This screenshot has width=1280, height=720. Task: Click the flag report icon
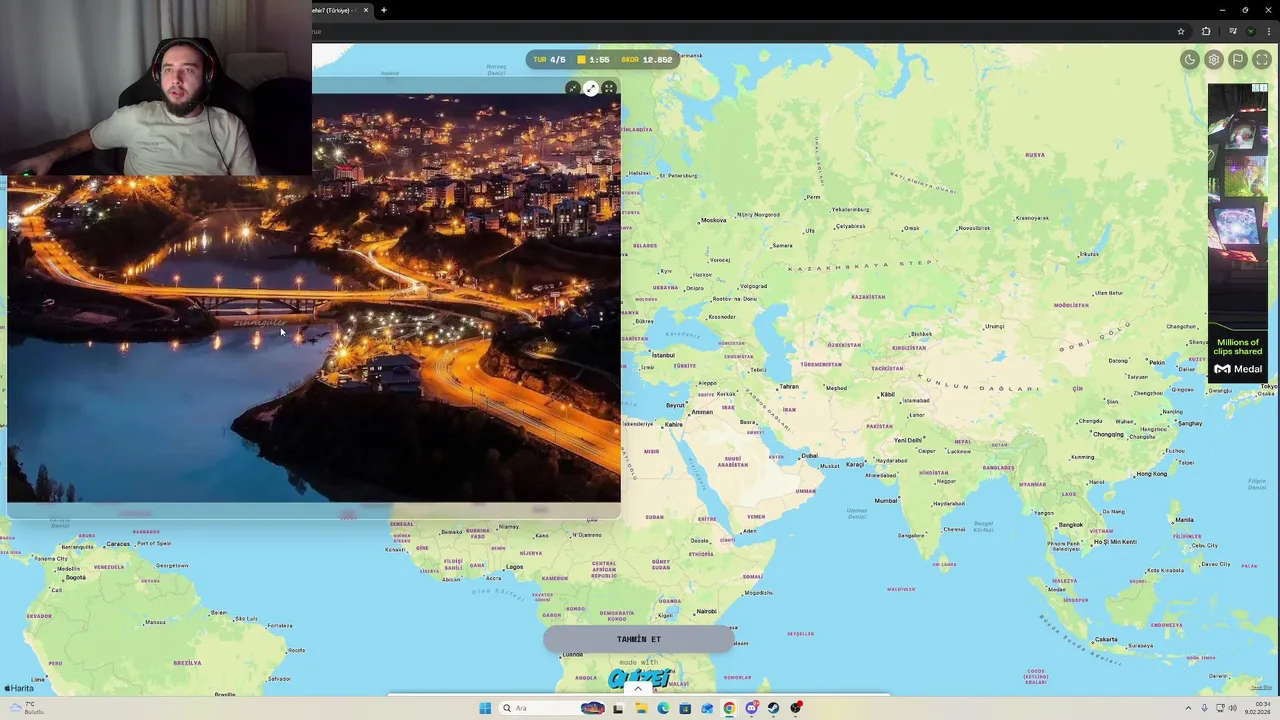1238,60
